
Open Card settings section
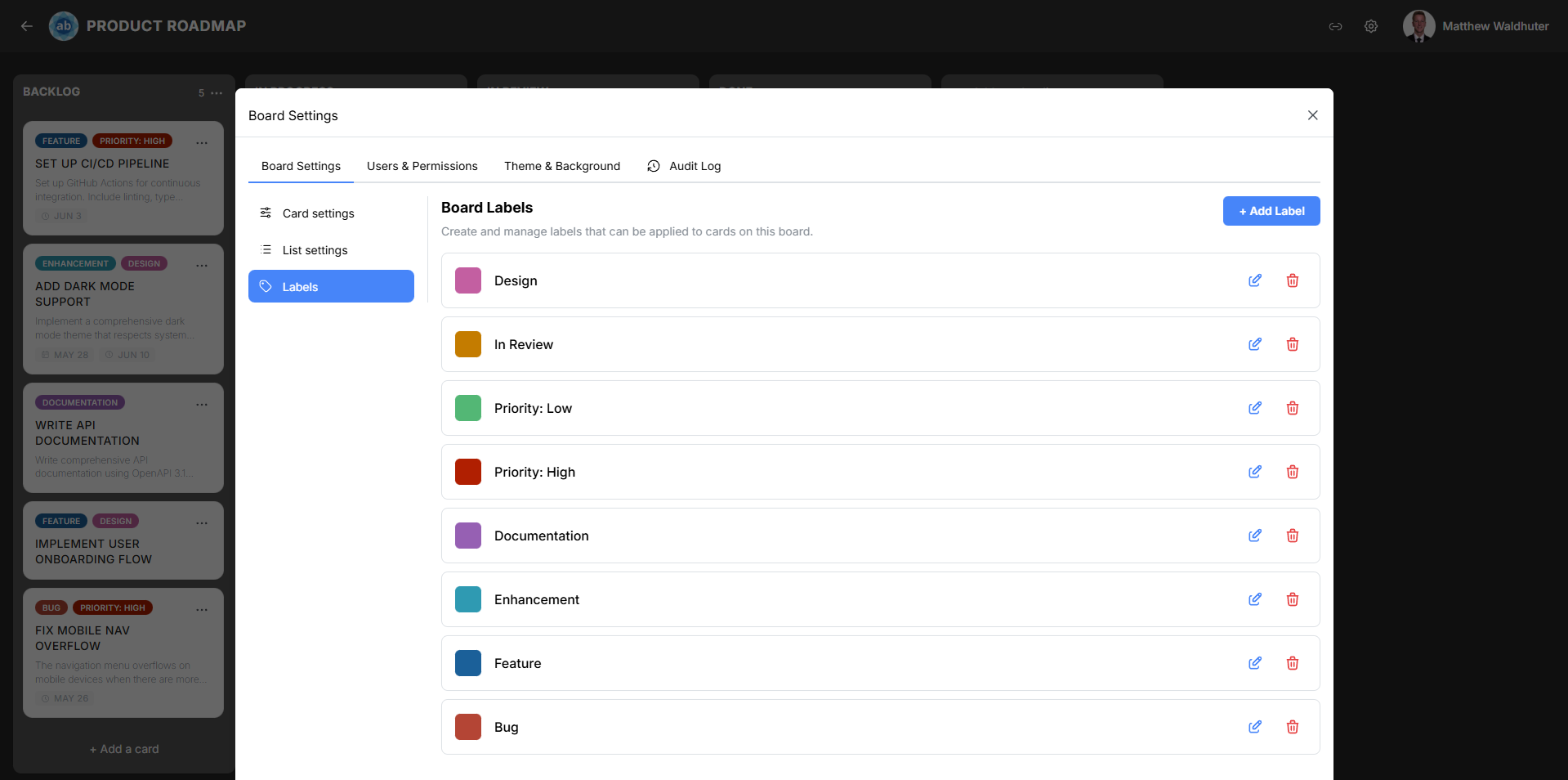point(331,213)
